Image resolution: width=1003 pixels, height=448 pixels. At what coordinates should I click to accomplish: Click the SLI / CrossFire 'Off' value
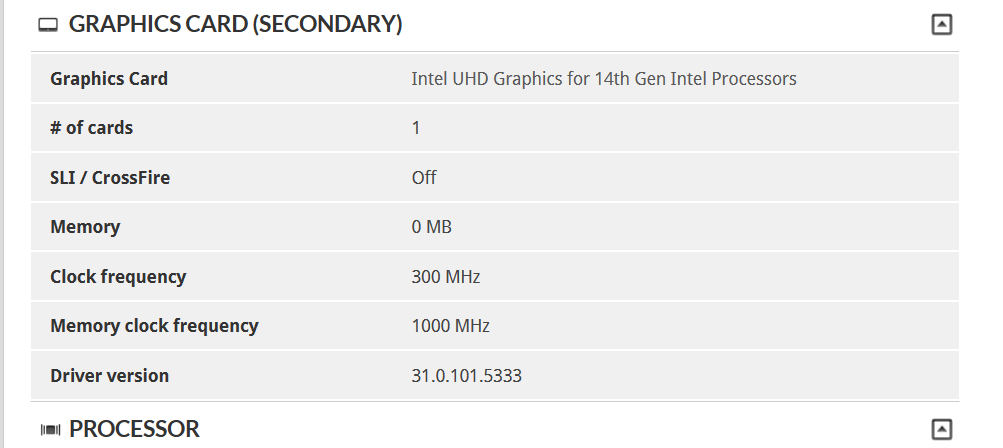pyautogui.click(x=424, y=178)
